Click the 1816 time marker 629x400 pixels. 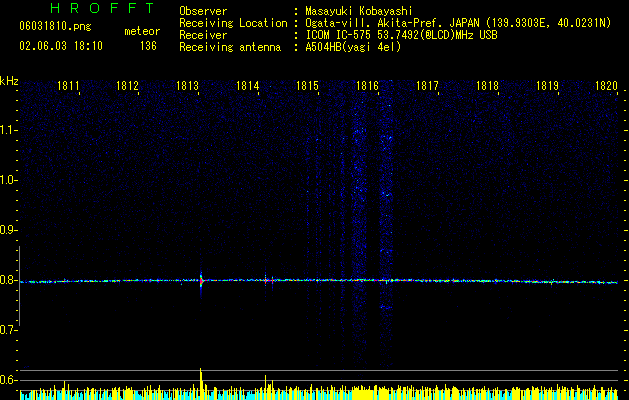(x=367, y=86)
